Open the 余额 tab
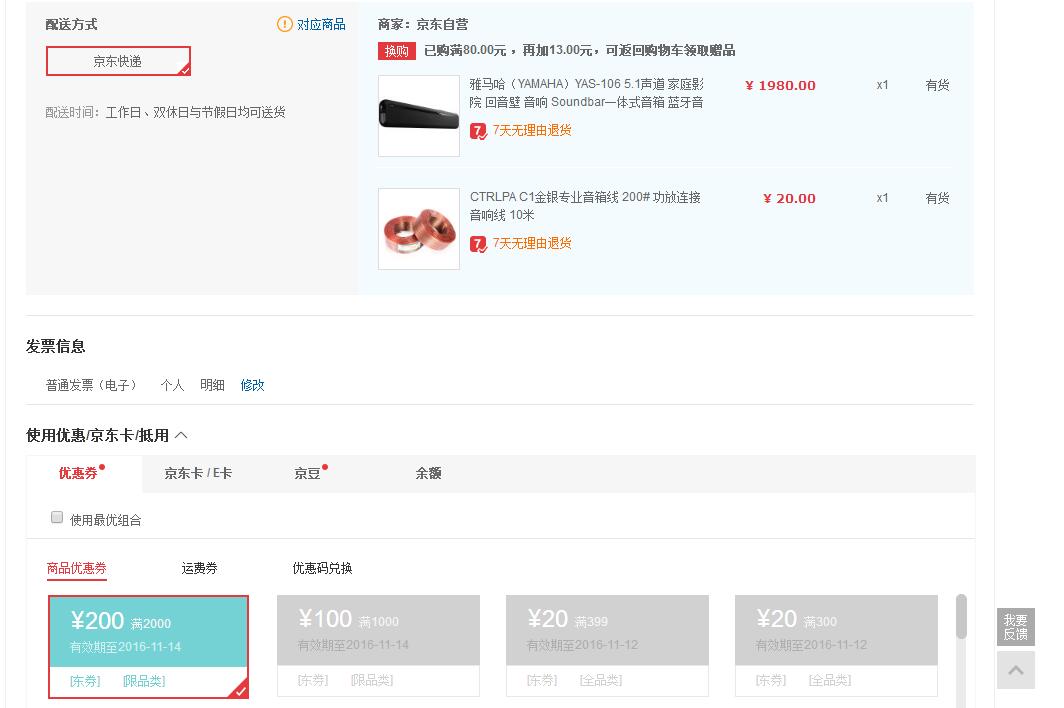Viewport: 1064px width, 708px height. pyautogui.click(x=428, y=473)
